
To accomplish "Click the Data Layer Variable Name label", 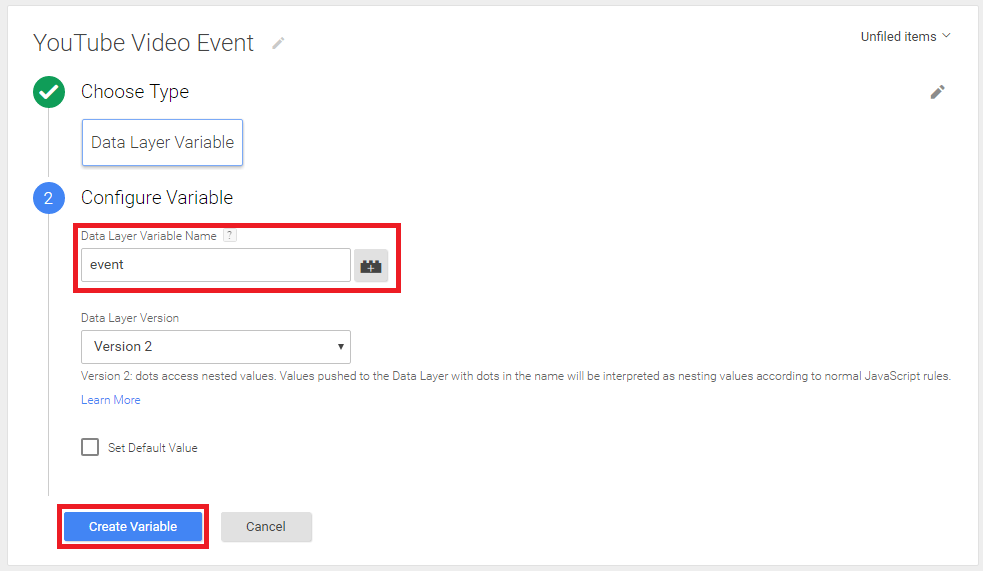I will (x=149, y=236).
